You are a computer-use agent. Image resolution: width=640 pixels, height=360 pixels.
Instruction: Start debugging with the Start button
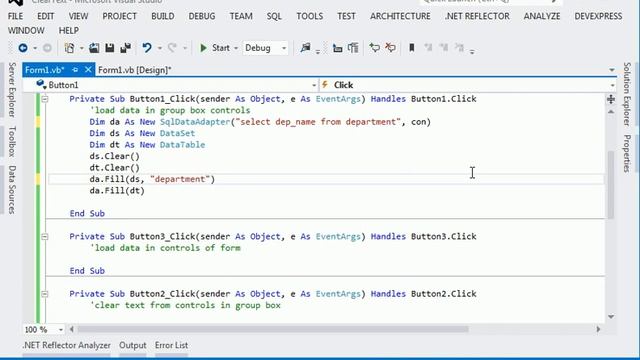point(215,48)
